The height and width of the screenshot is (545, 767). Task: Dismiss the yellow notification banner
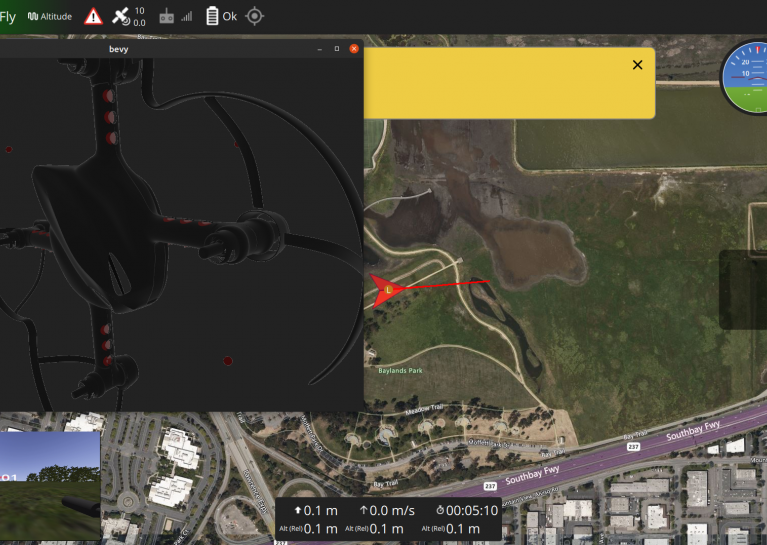637,65
